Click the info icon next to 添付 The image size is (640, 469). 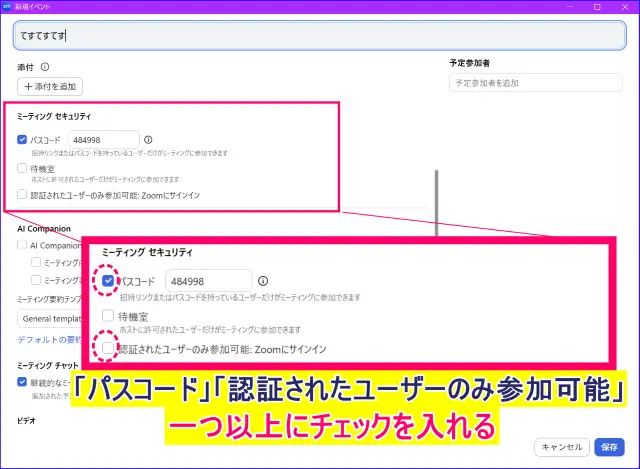click(x=45, y=67)
